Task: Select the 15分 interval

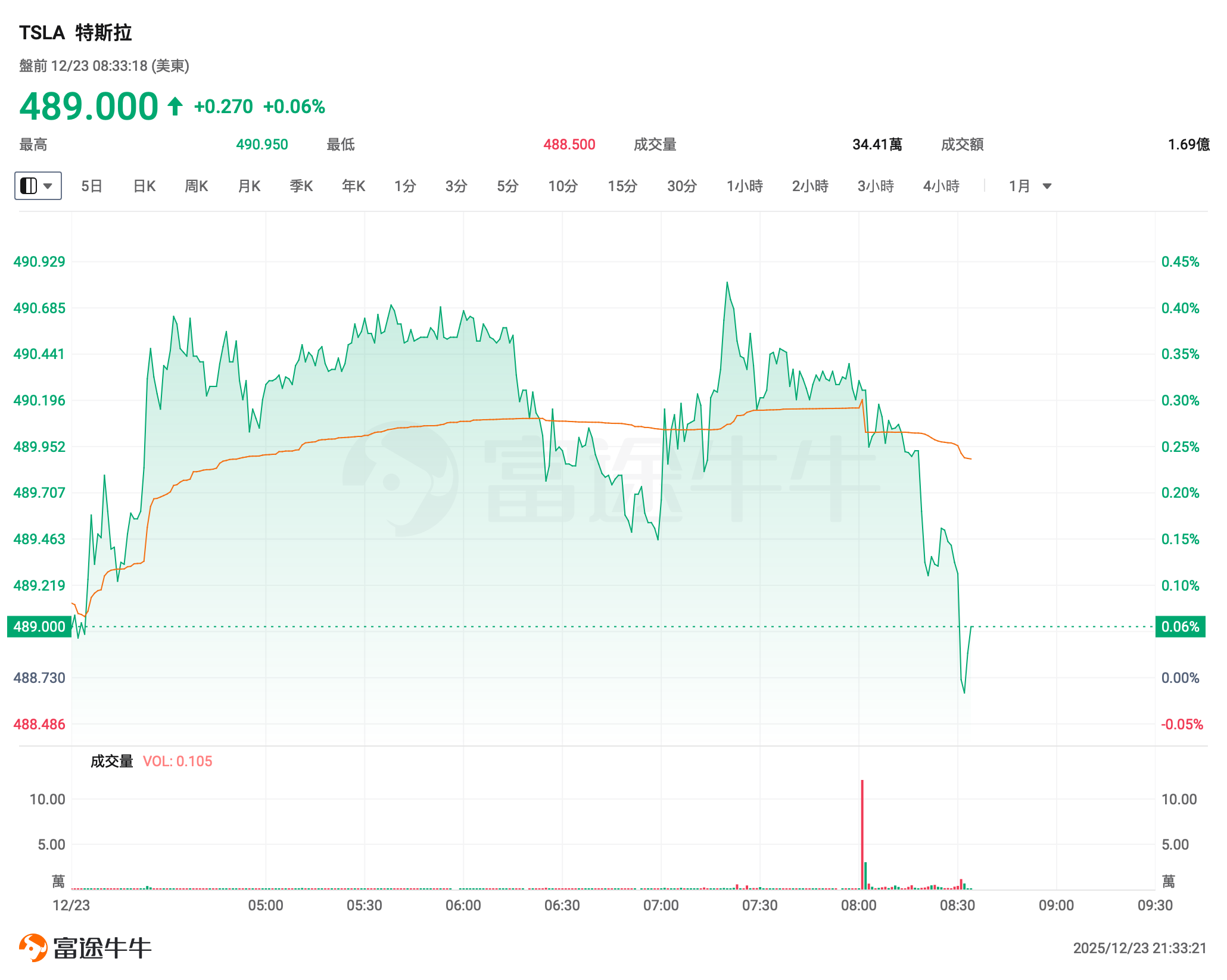Action: click(x=622, y=186)
